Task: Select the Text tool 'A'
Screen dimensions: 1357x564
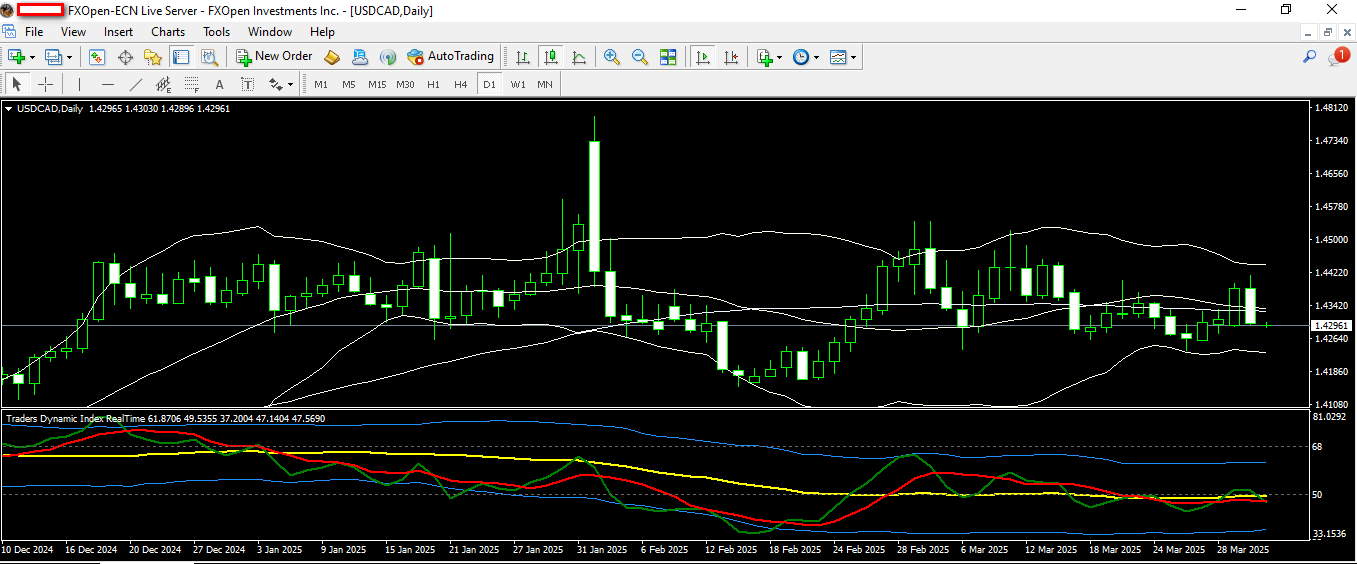Action: (x=219, y=84)
